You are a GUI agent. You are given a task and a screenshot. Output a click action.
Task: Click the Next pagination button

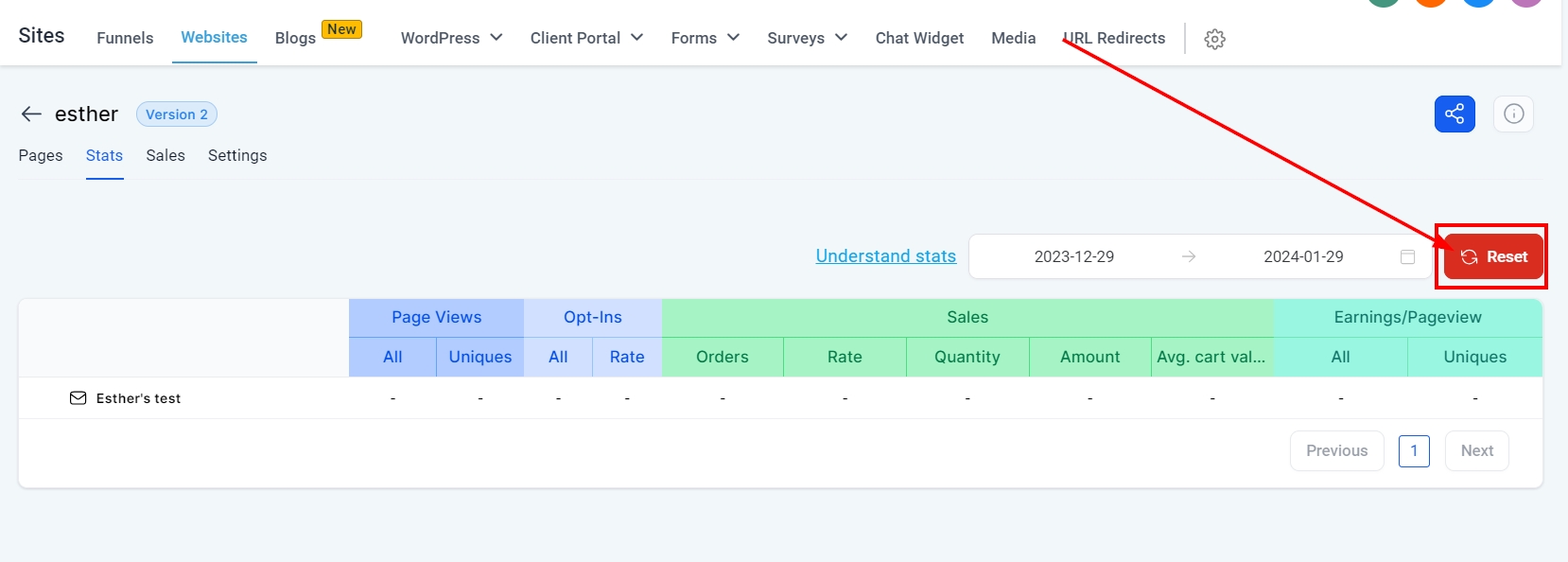[x=1476, y=450]
